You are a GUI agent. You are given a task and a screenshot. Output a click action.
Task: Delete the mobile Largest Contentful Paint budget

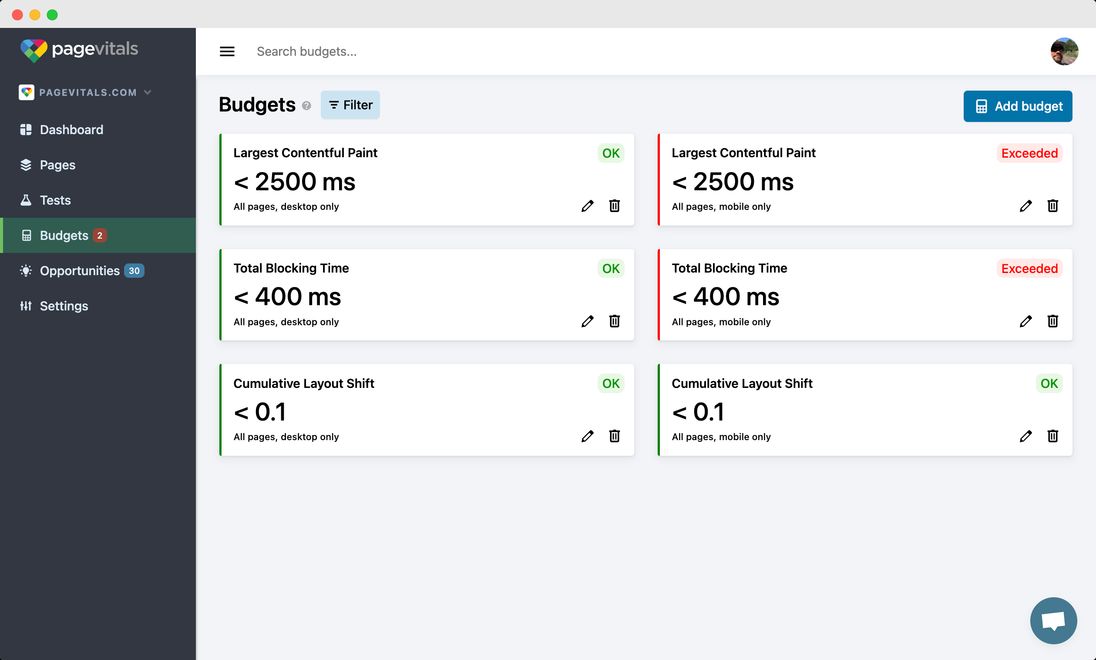(x=1052, y=206)
